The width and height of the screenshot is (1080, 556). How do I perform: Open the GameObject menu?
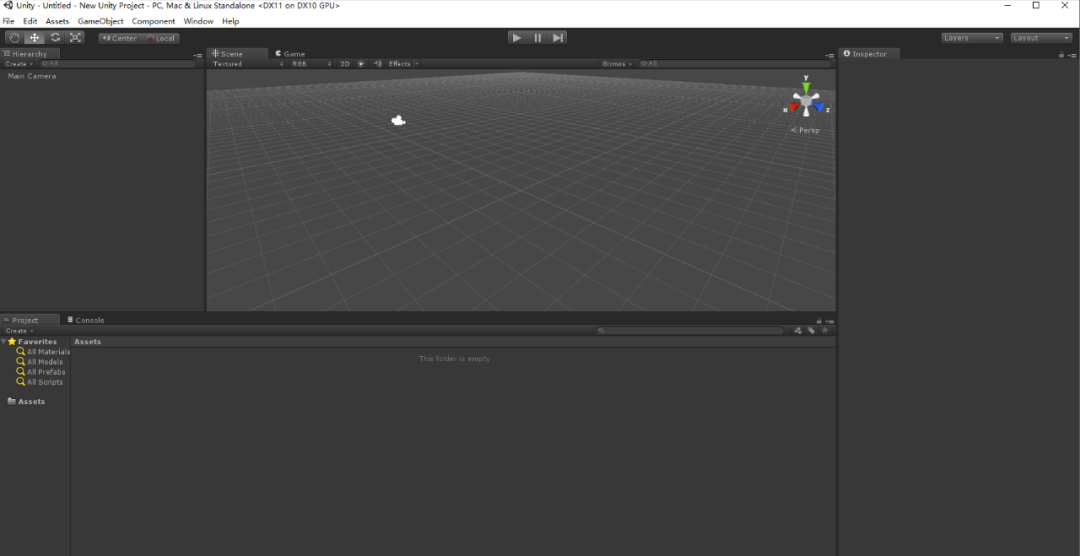click(100, 21)
